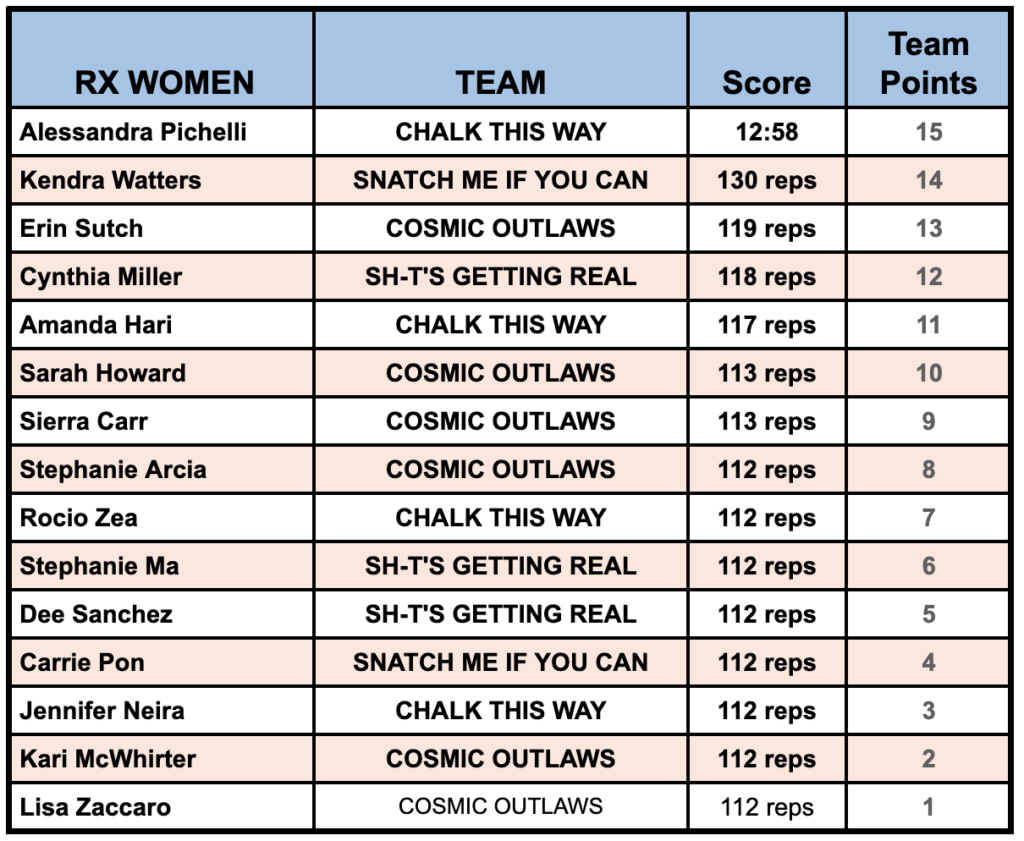The width and height of the screenshot is (1024, 841).
Task: Click Amanda Hari's name cell
Action: (x=96, y=325)
